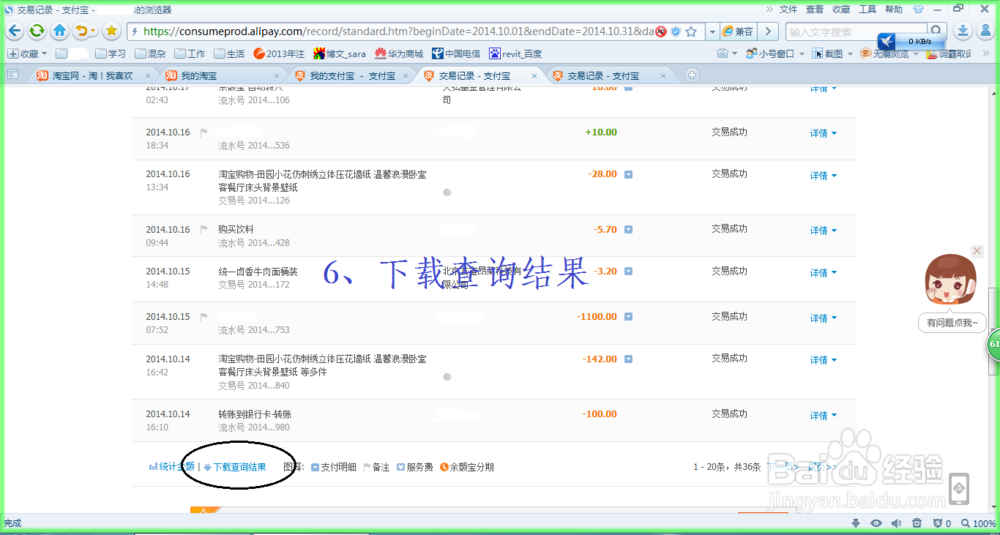Image resolution: width=1000 pixels, height=535 pixels.
Task: Click the flag note icon on 购买饮料 row
Action: 204,230
